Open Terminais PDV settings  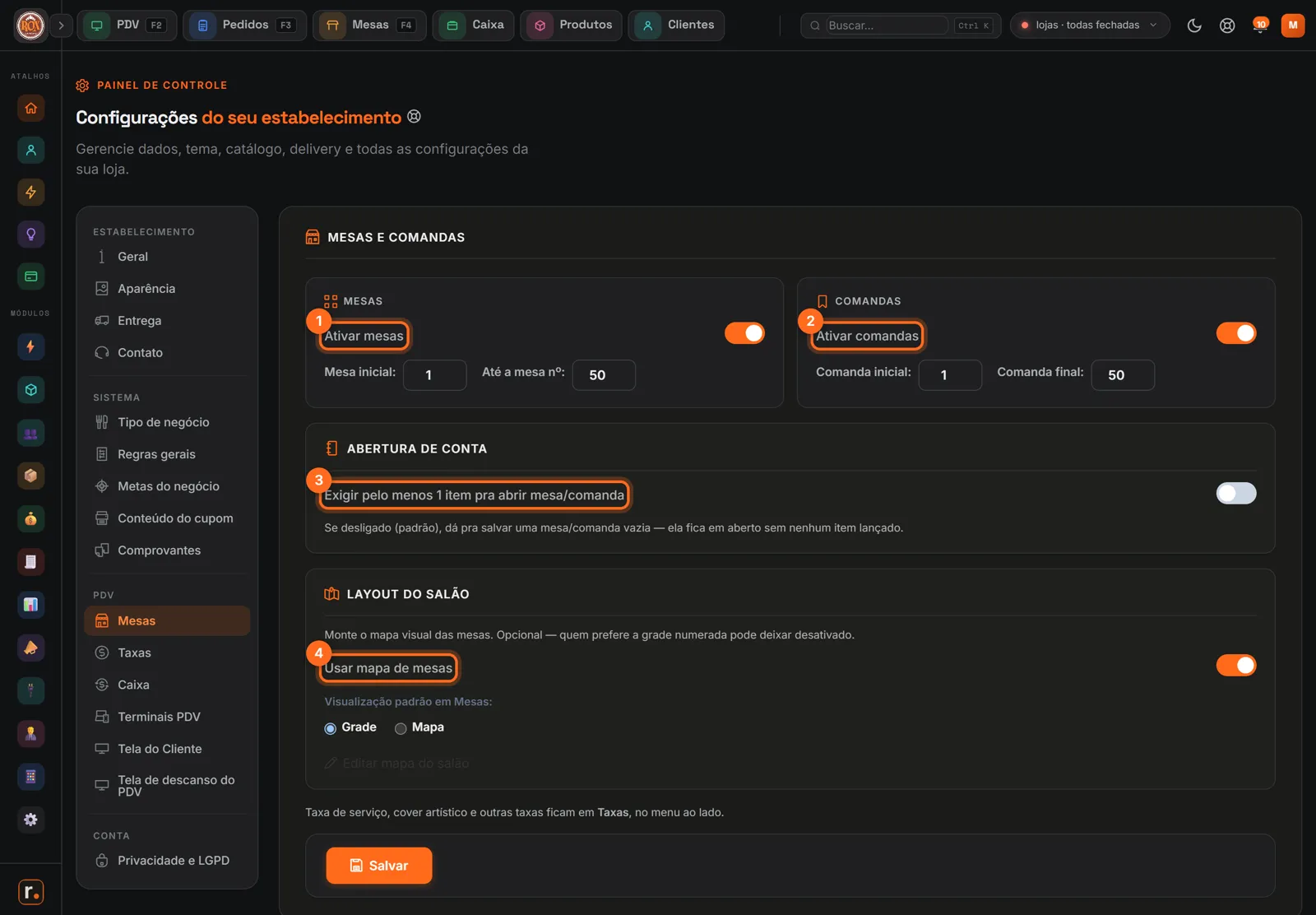(x=167, y=717)
